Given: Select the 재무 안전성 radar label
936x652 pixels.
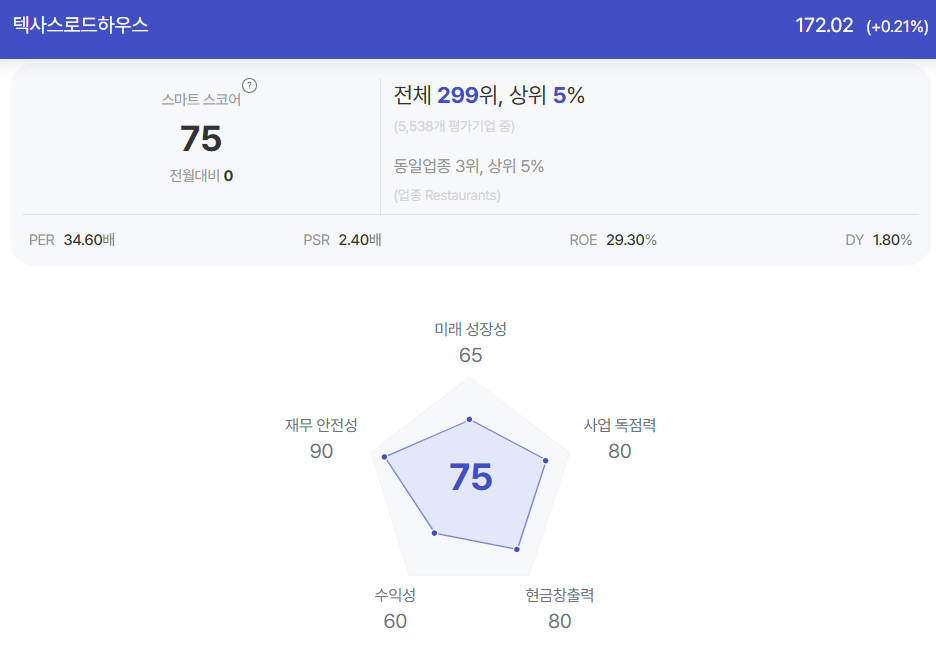Looking at the screenshot, I should click(321, 425).
